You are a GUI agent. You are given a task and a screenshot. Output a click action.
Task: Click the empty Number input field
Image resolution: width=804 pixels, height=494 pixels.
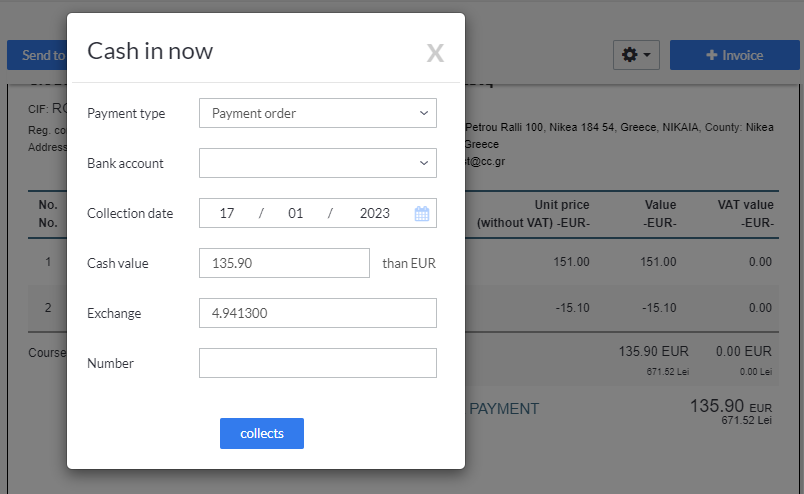tap(317, 363)
